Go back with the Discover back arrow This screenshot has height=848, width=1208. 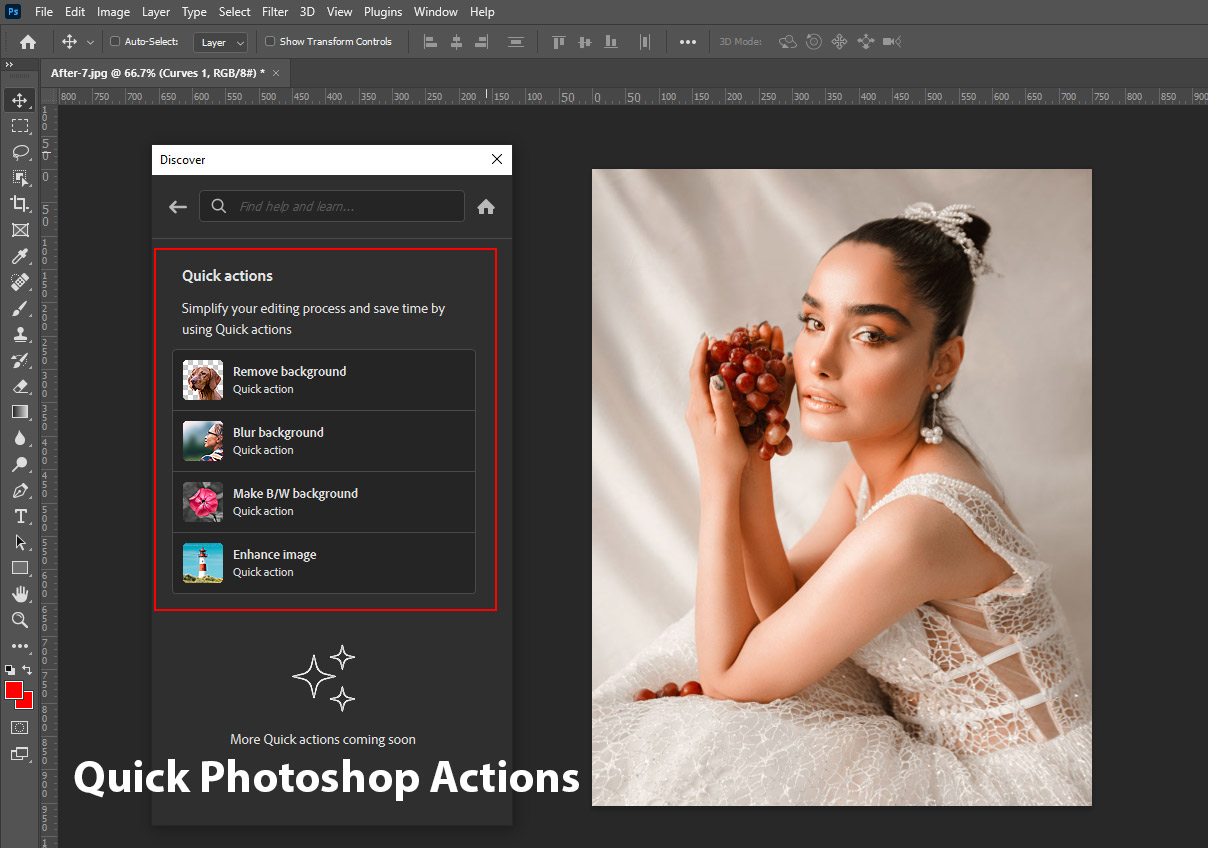click(x=178, y=207)
